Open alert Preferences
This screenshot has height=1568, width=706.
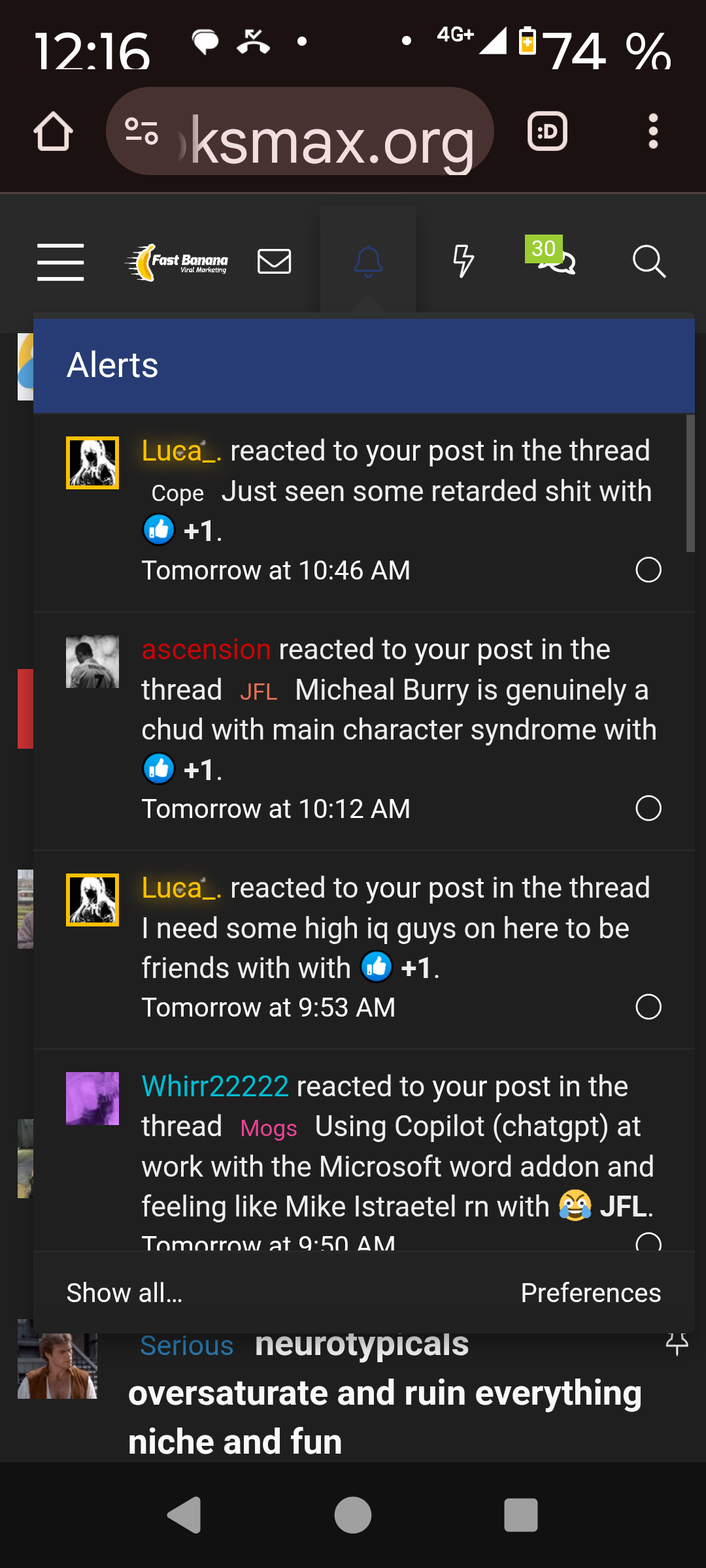click(x=590, y=1292)
